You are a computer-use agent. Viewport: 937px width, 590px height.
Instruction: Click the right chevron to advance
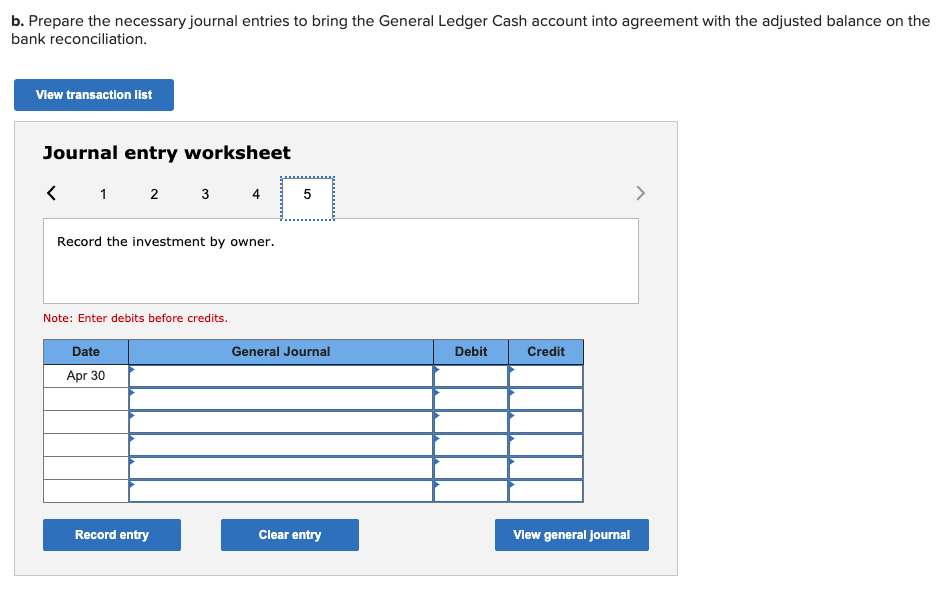640,193
